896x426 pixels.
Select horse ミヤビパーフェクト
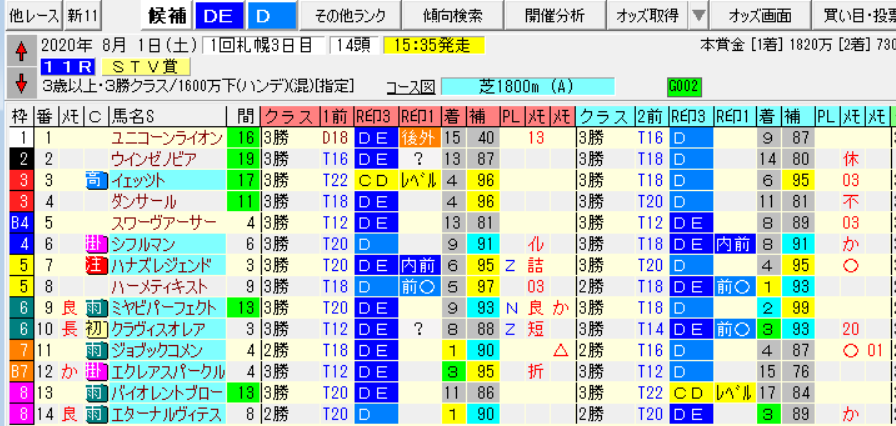coord(166,307)
